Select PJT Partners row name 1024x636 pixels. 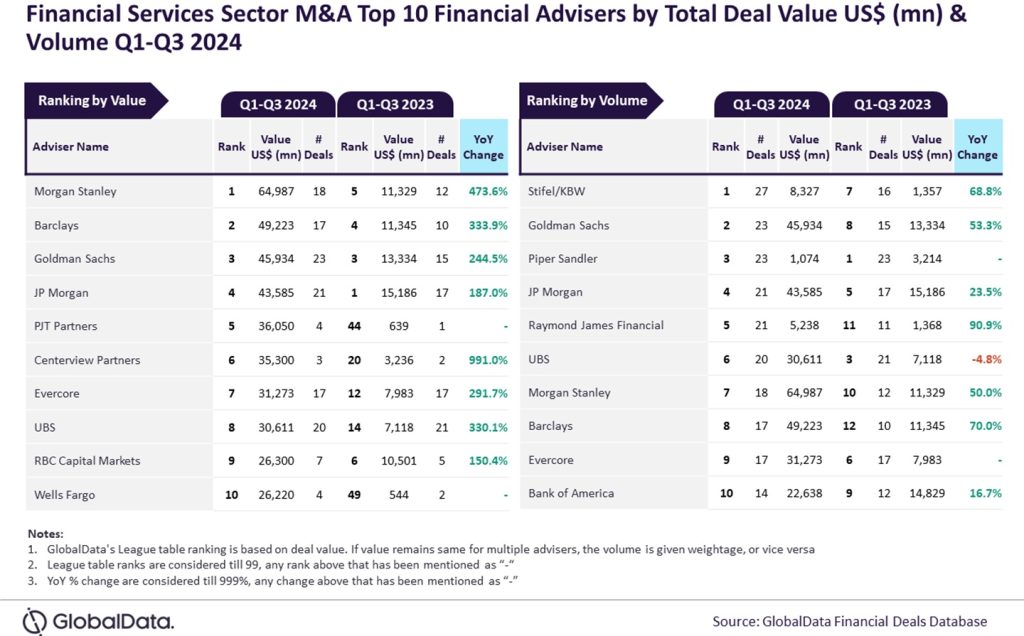68,326
